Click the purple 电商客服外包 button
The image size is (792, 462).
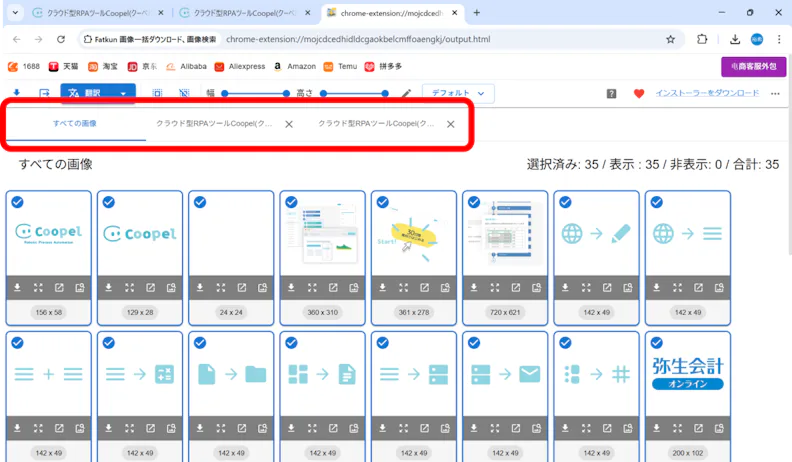coord(754,67)
